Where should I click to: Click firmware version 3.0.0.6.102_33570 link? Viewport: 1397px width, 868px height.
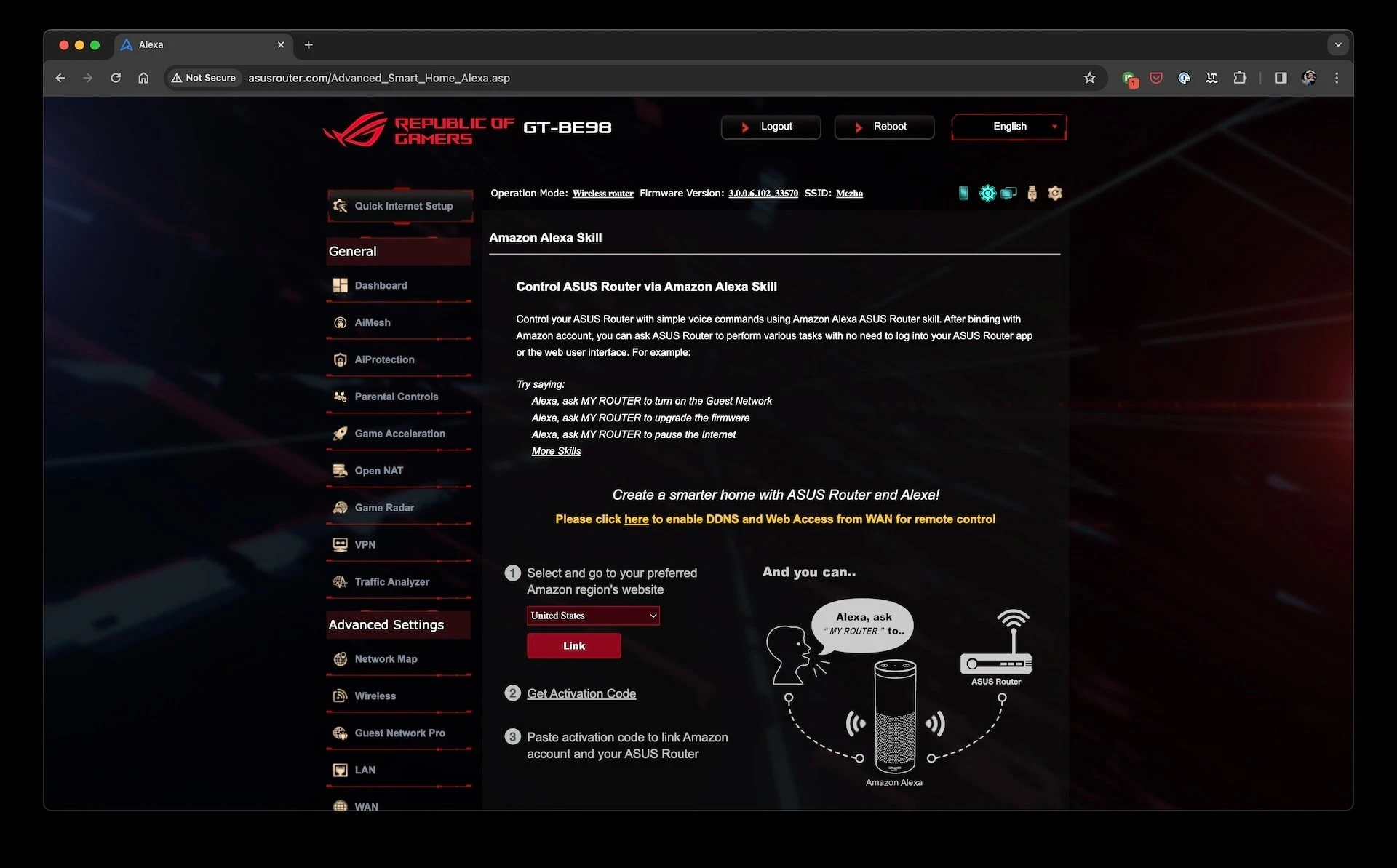coord(763,194)
